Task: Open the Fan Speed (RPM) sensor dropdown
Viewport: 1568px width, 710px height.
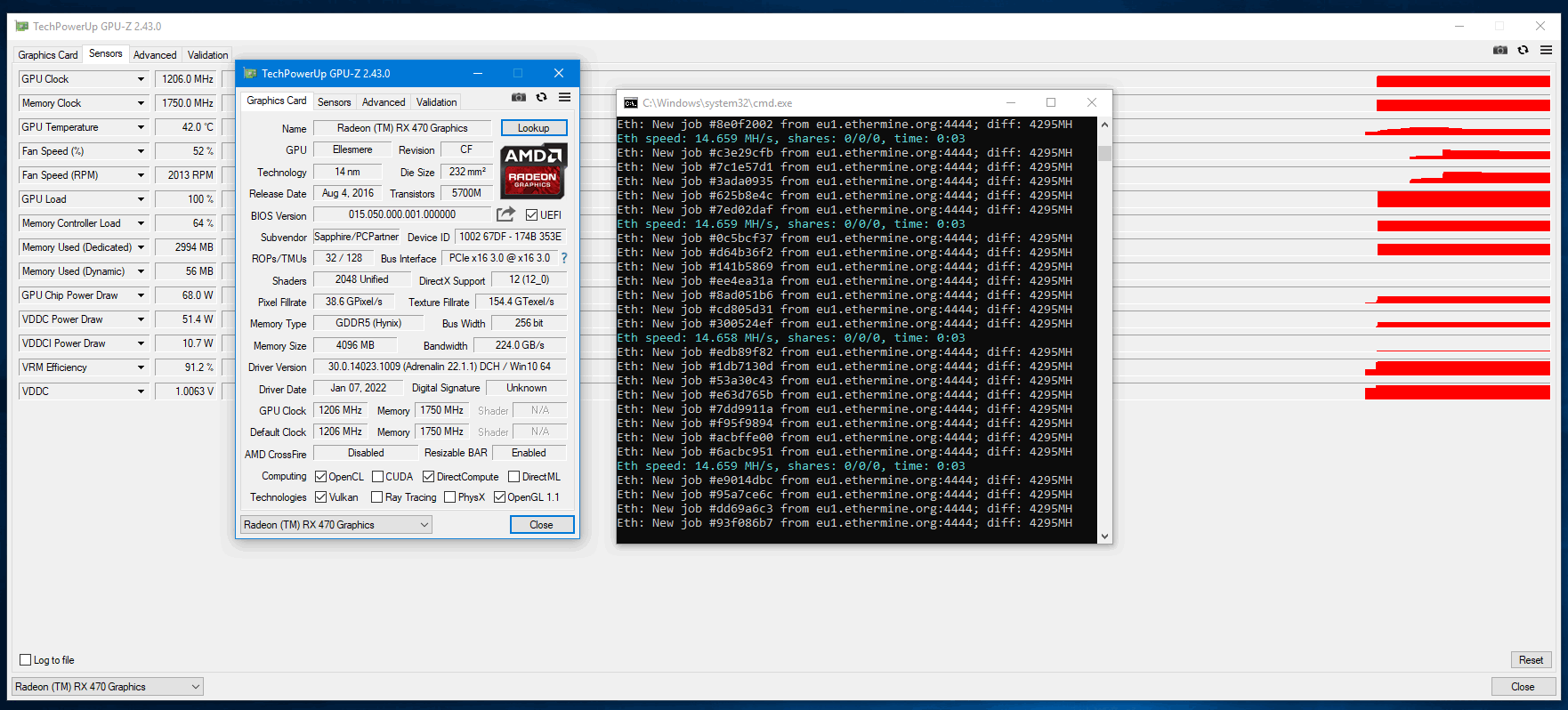Action: [x=141, y=175]
